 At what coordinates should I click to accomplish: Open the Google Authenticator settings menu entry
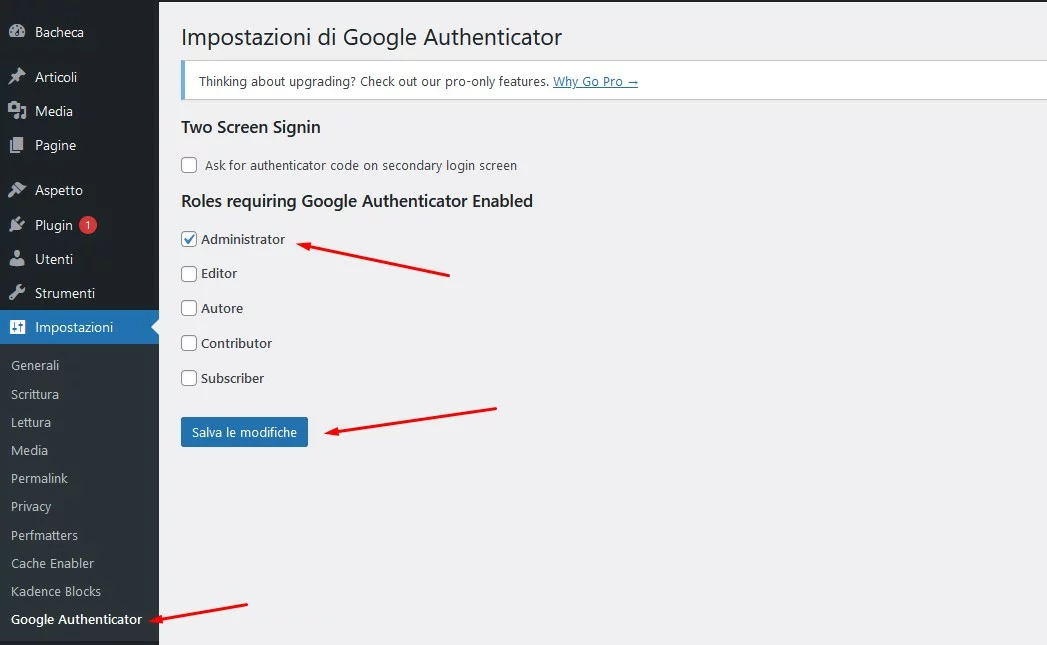[75, 619]
